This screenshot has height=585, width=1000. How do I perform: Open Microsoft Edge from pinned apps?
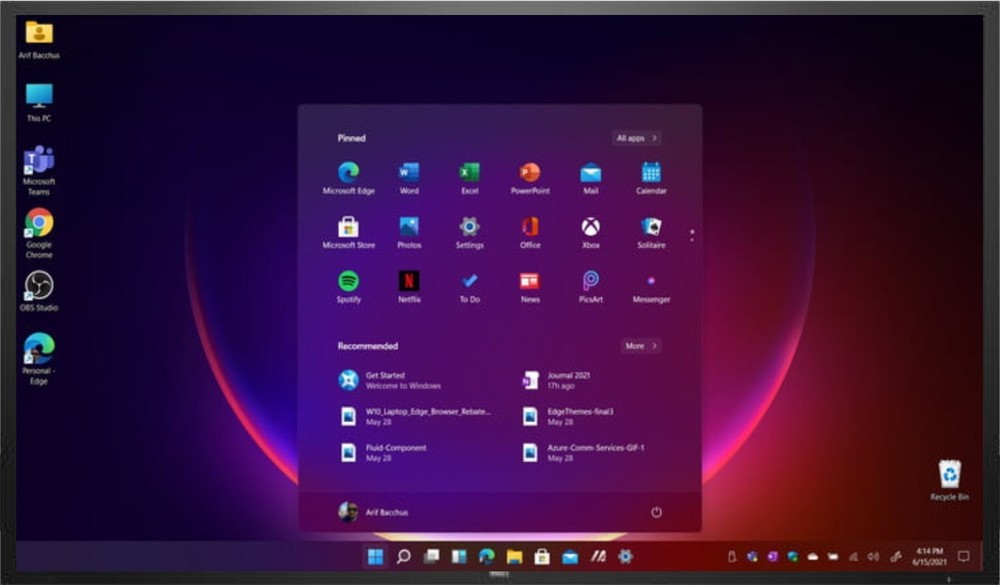pos(348,173)
